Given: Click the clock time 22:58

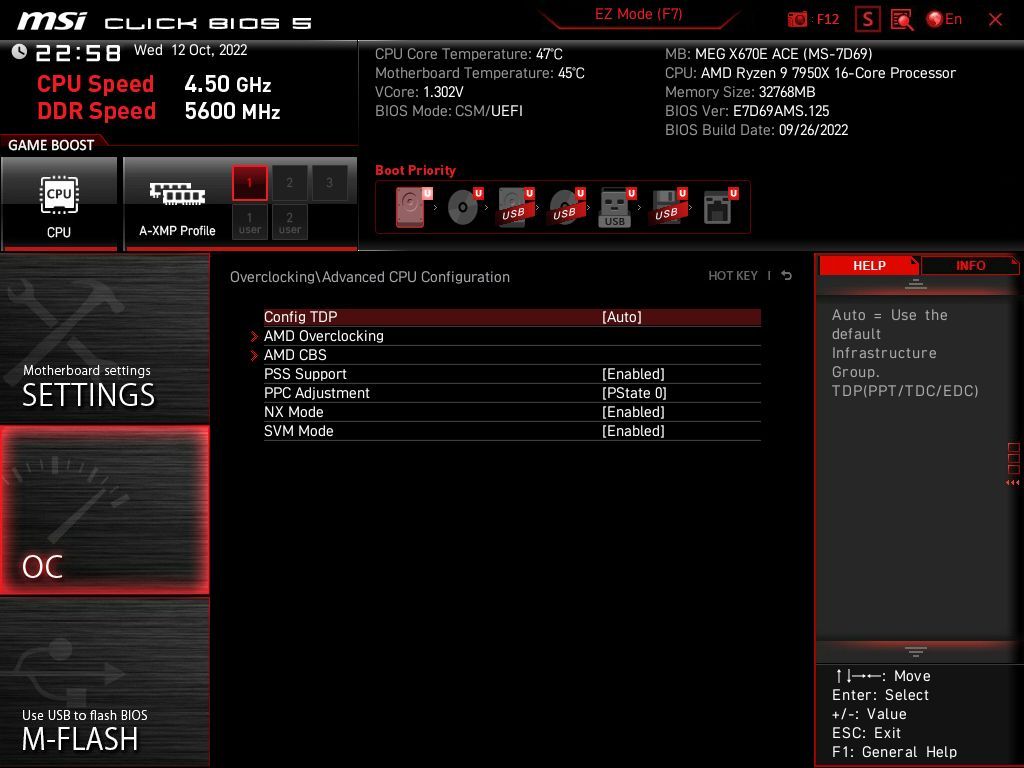Looking at the screenshot, I should (78, 52).
